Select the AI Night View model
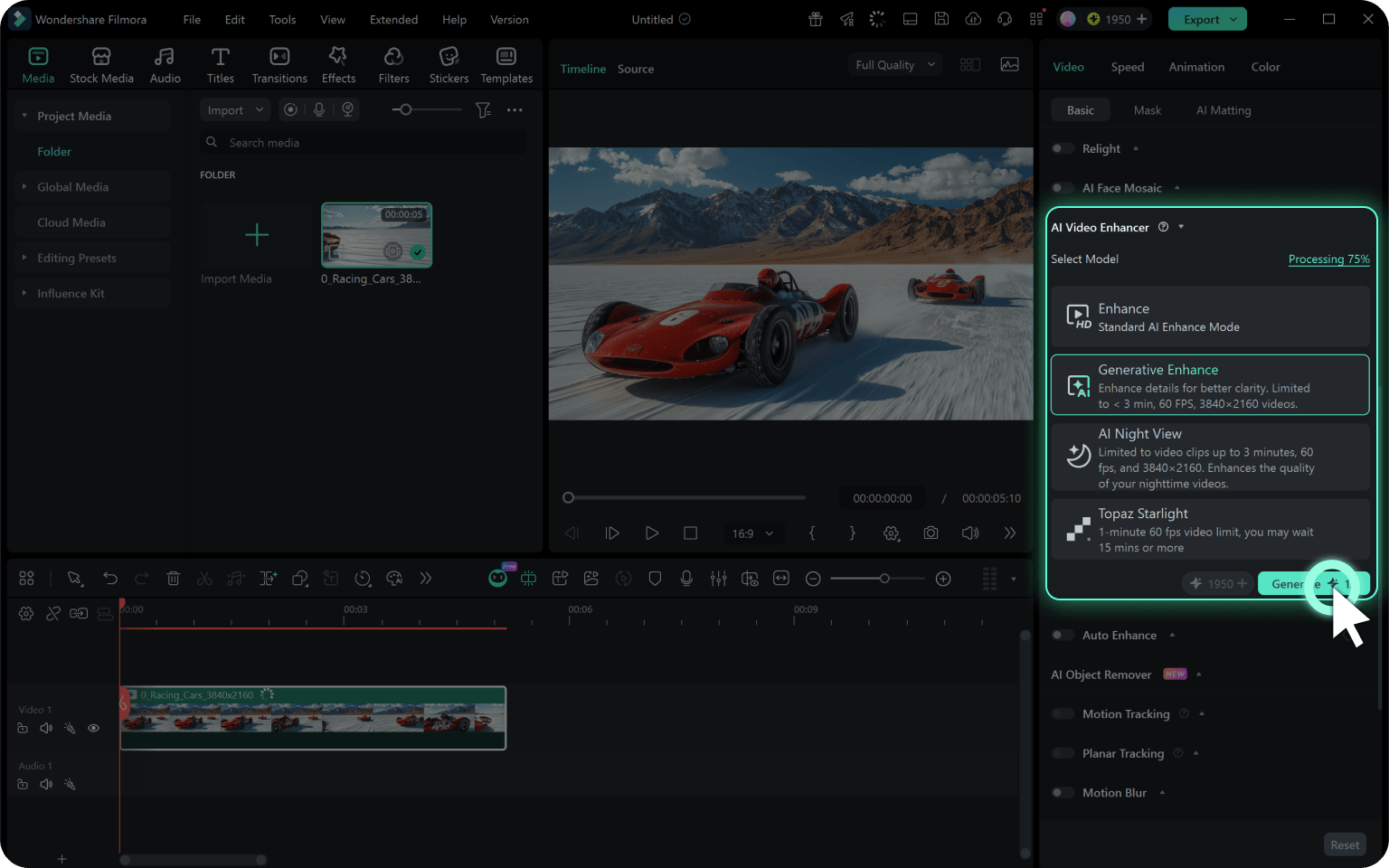1389x868 pixels. click(1210, 458)
